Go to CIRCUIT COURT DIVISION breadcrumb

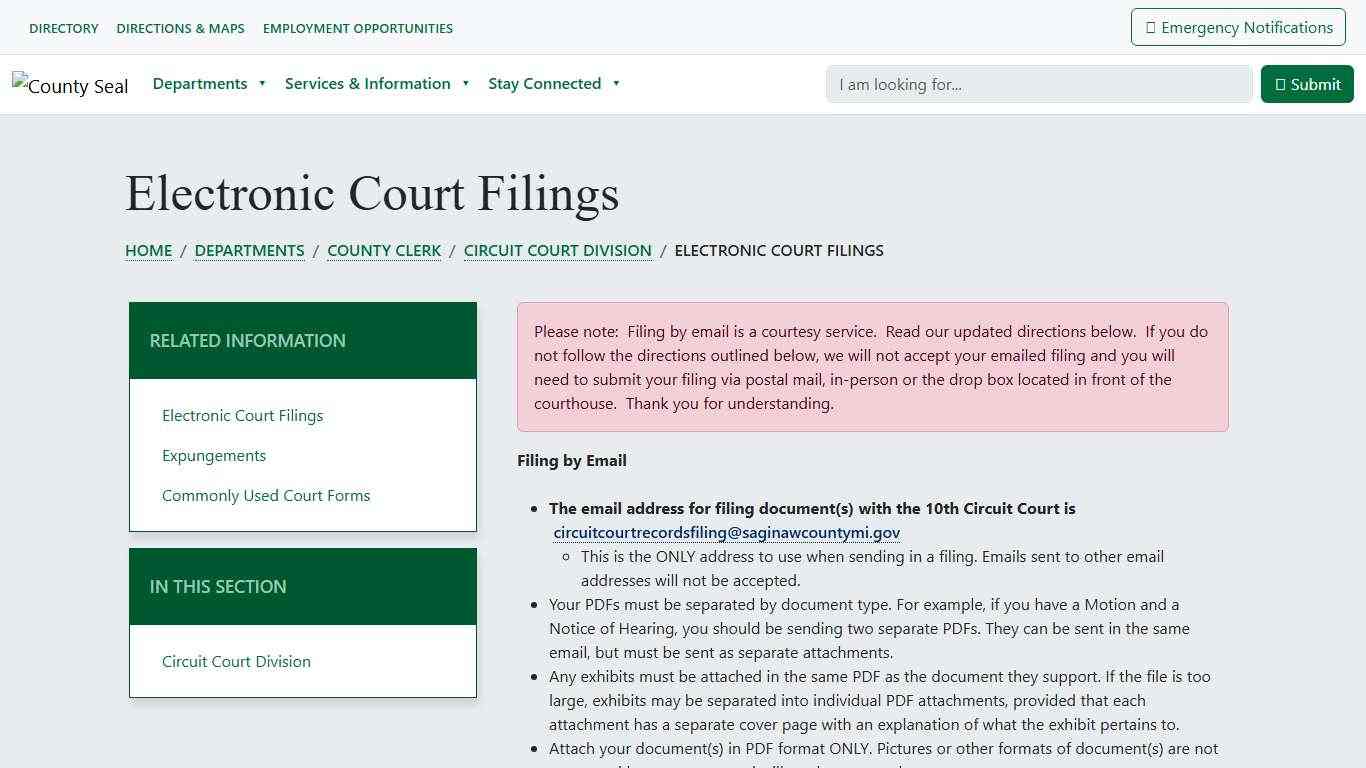click(x=557, y=250)
